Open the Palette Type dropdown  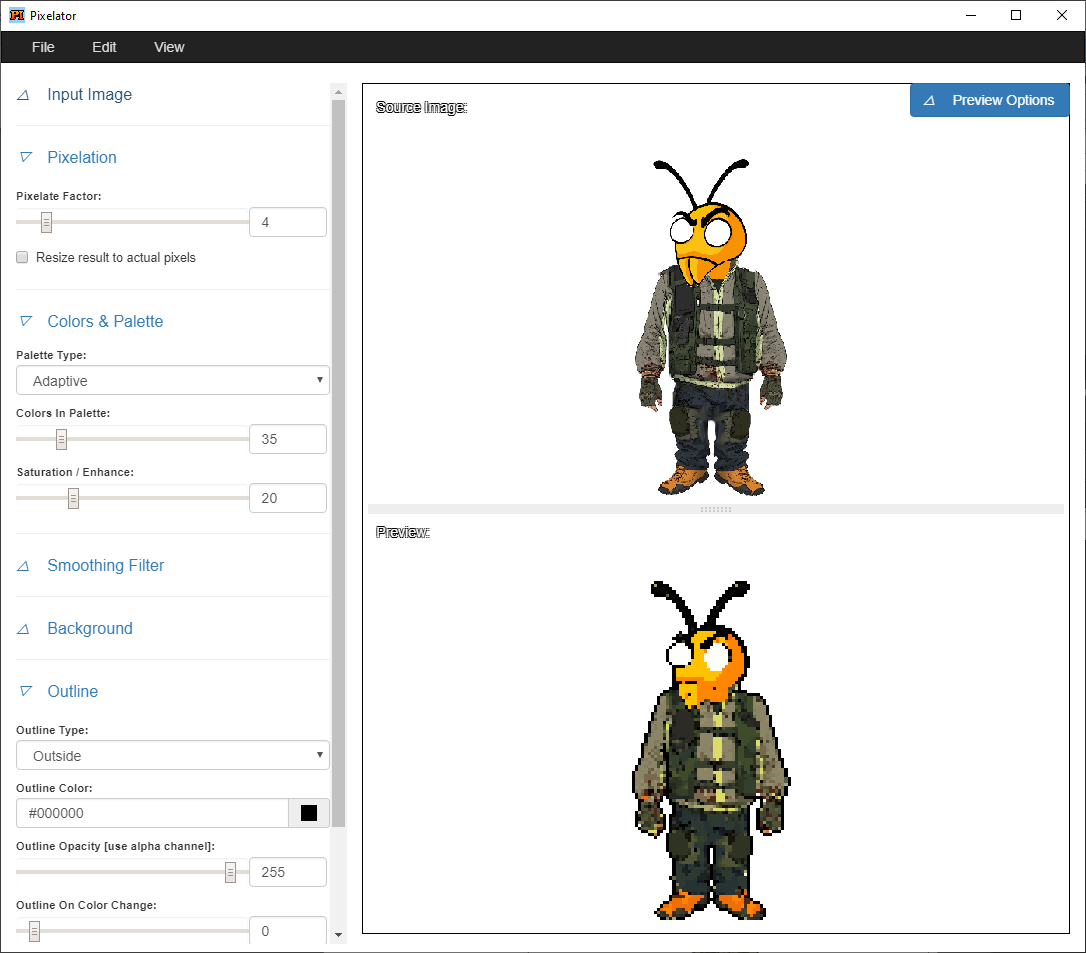172,380
